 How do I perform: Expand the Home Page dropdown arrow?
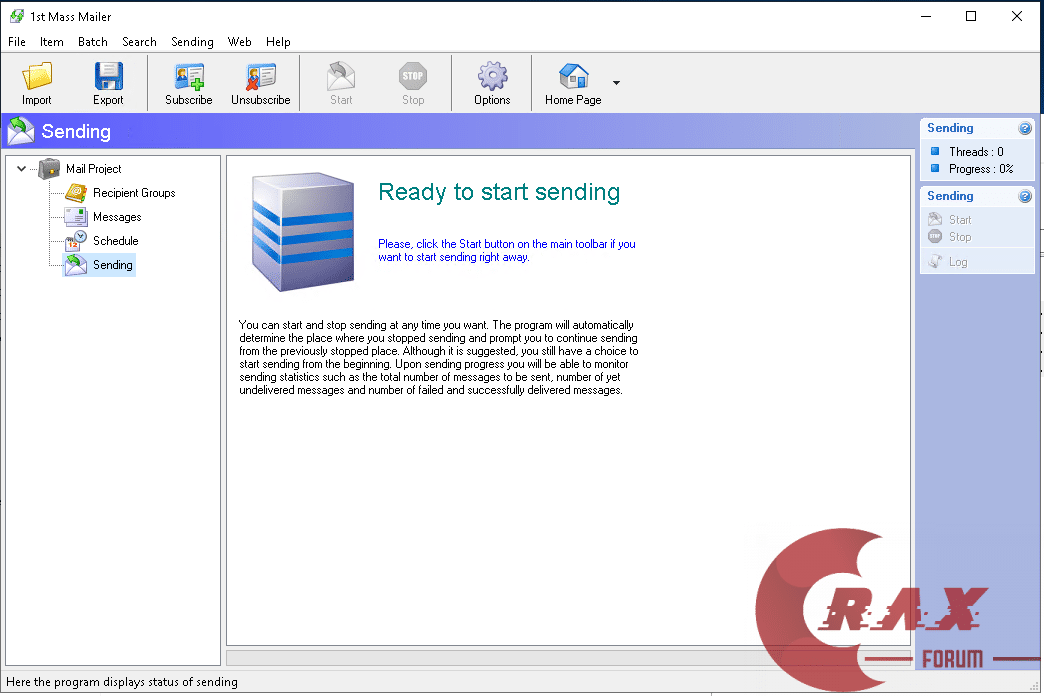click(x=617, y=83)
